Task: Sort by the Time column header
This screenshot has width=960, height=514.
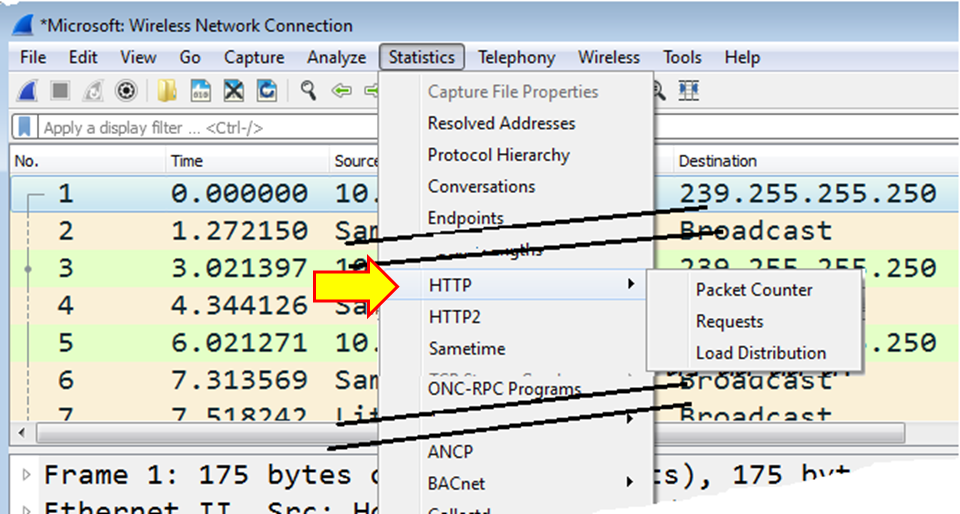Action: click(x=247, y=161)
